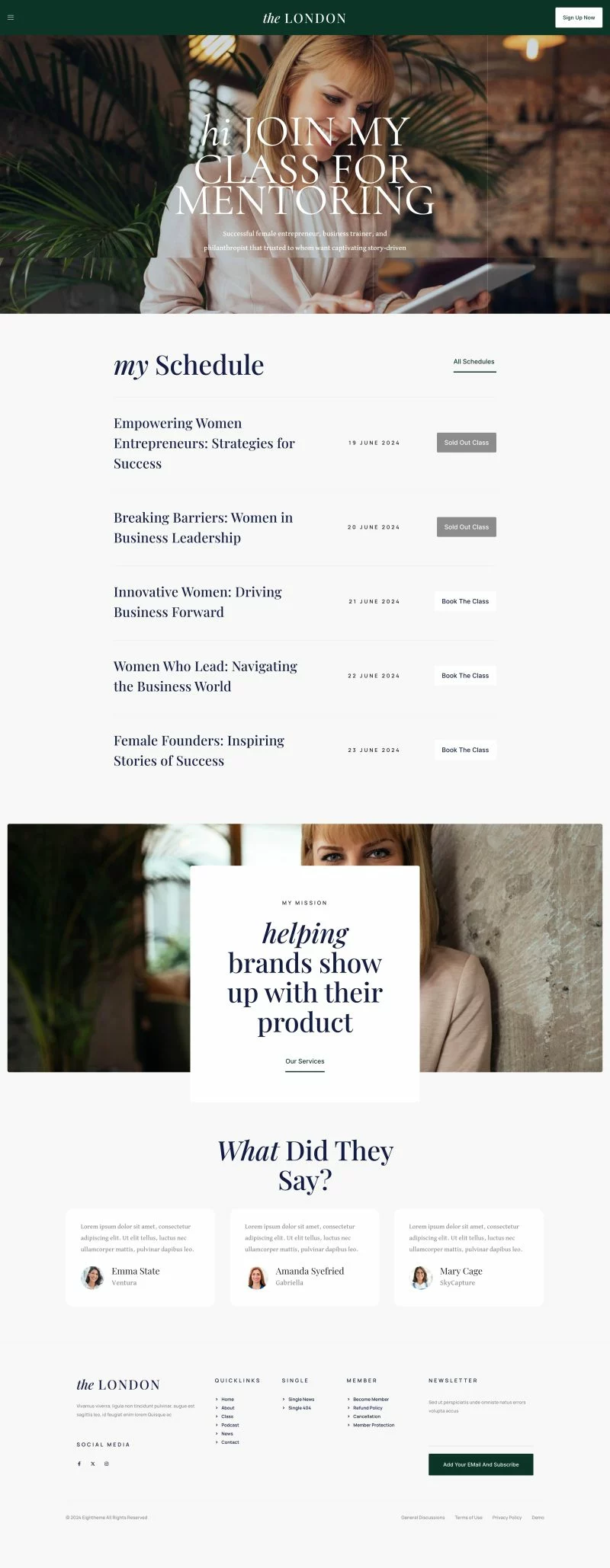Click Add Your EMail And Subscribe
Image resolution: width=610 pixels, height=1568 pixels.
coord(481,1464)
